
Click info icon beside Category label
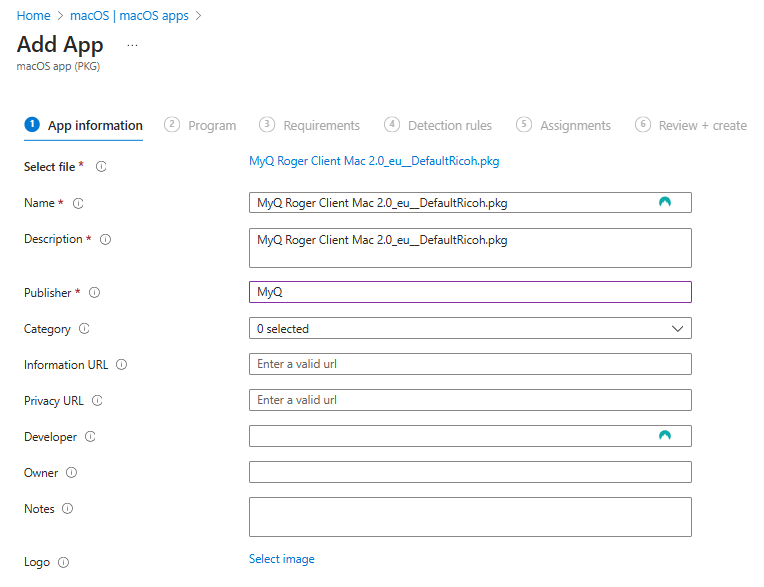tap(84, 329)
